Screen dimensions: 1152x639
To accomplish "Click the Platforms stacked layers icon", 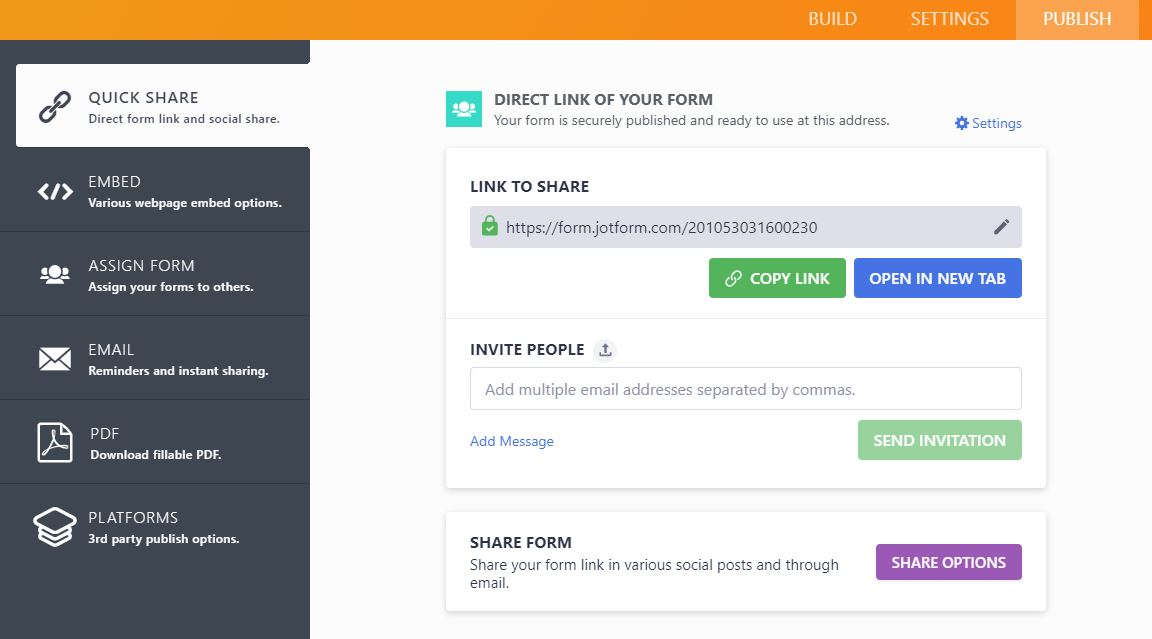I will pos(55,527).
